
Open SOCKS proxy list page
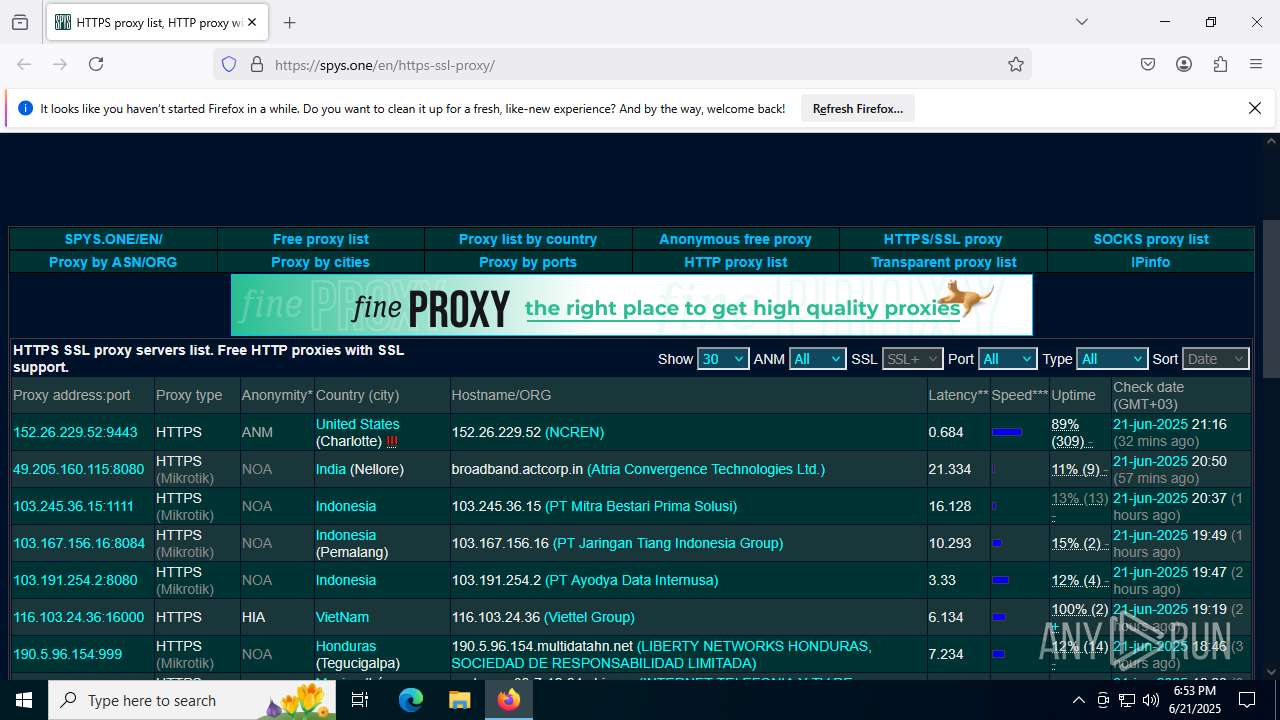(x=1151, y=239)
